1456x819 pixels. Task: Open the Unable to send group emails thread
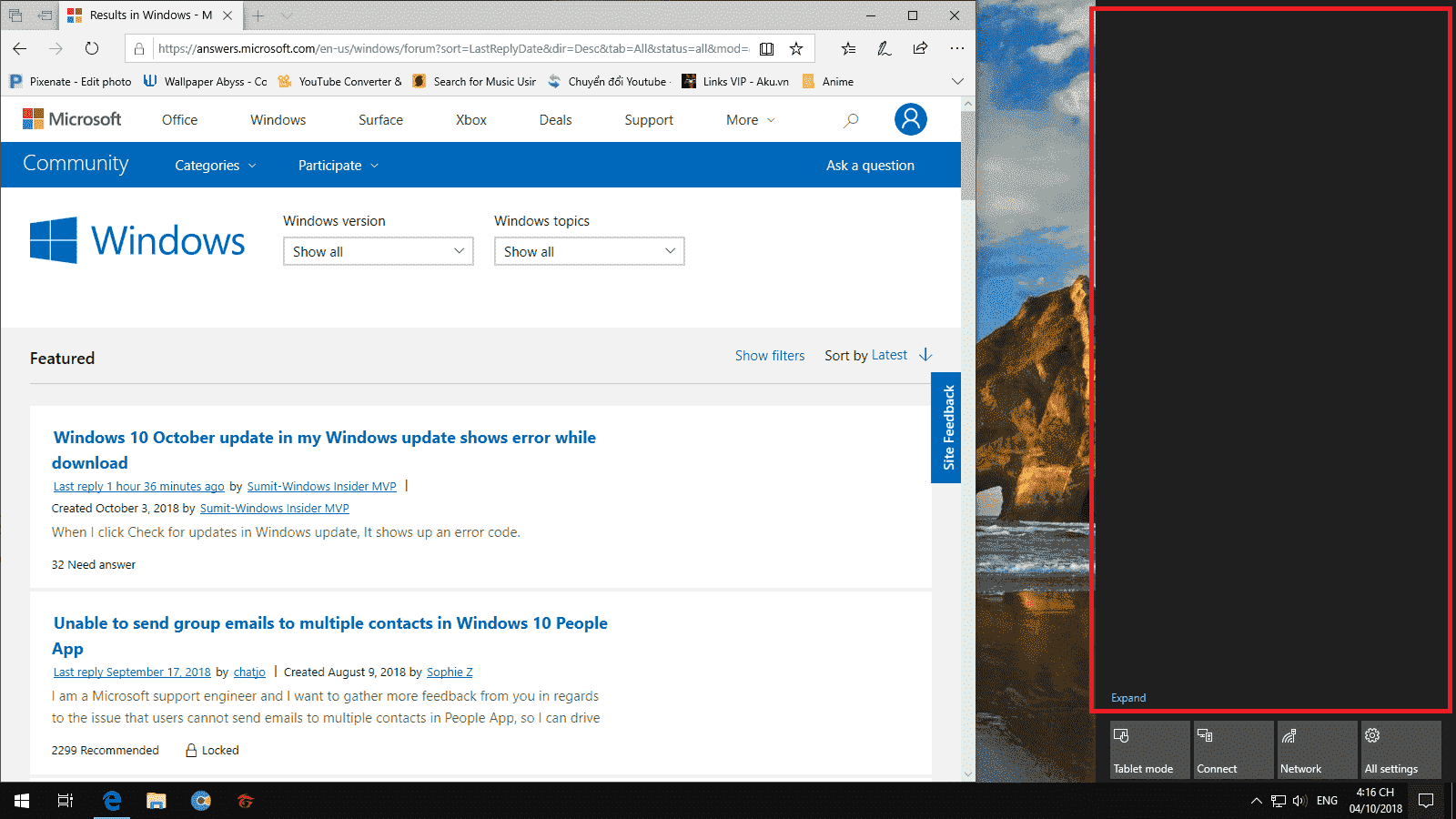[x=329, y=636]
